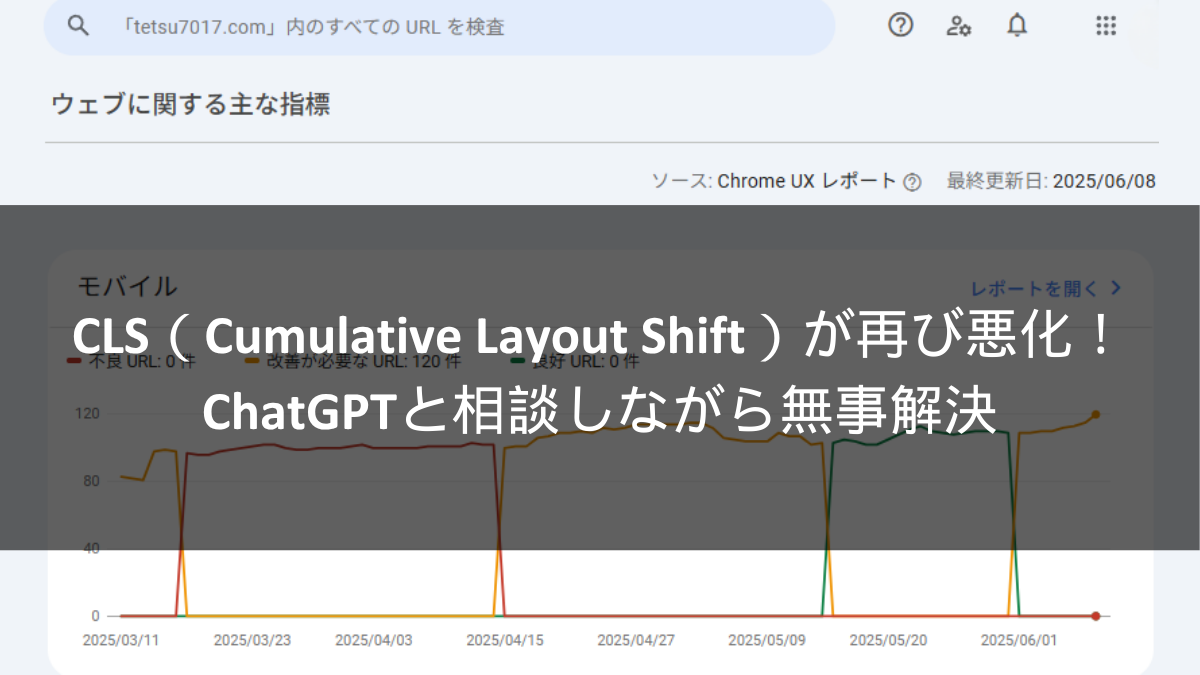This screenshot has width=1200, height=675.
Task: Click the 2025/04/03 date label on the chart
Action: tap(374, 640)
